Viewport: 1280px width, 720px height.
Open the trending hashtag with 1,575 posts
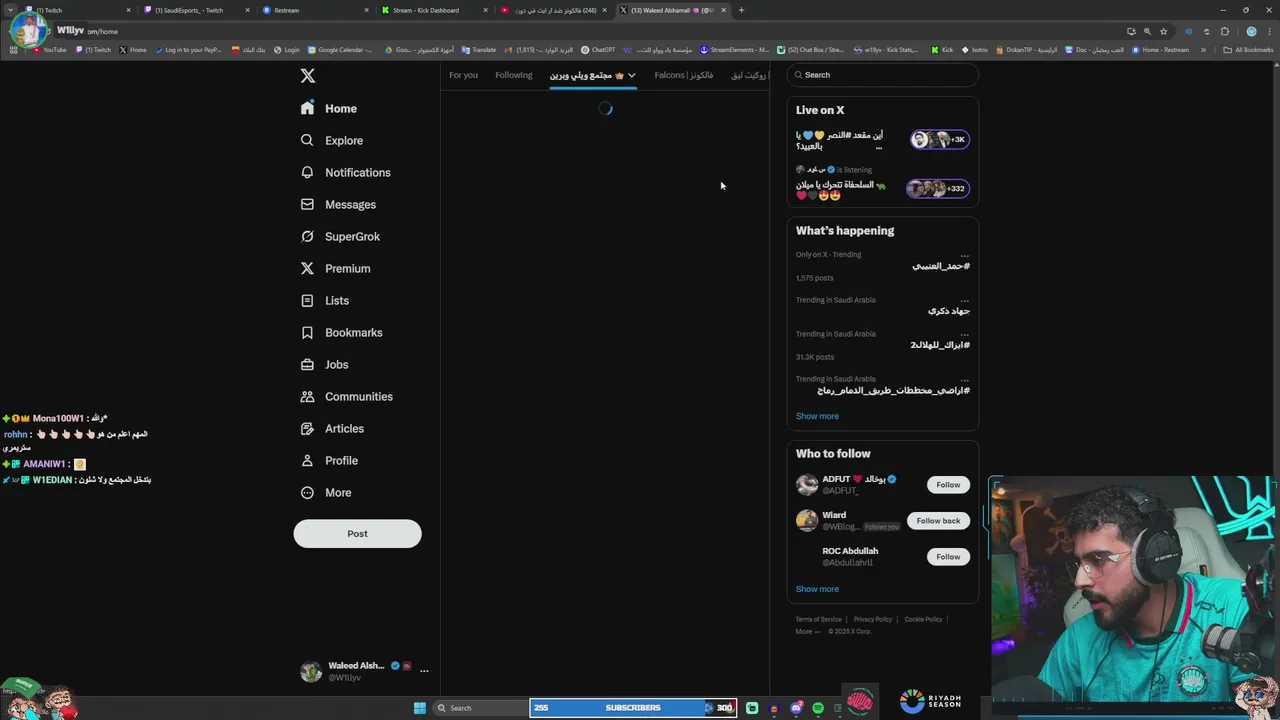[x=940, y=266]
